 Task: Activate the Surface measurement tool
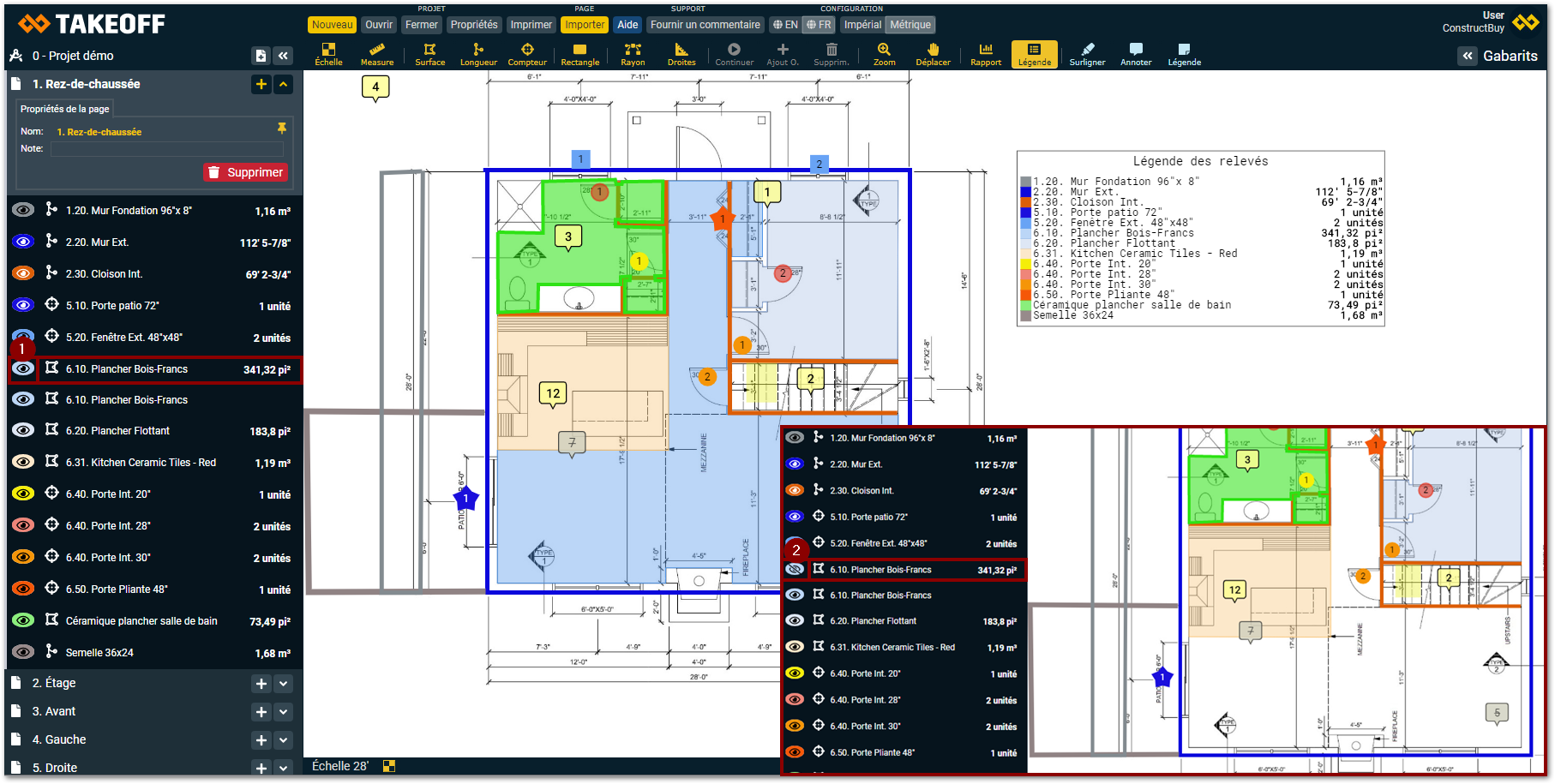click(x=429, y=54)
